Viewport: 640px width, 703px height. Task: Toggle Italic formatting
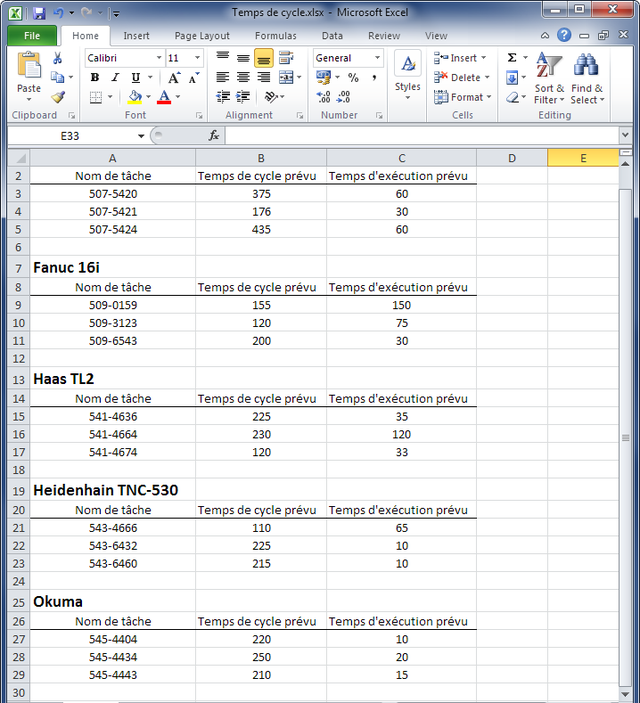(115, 78)
